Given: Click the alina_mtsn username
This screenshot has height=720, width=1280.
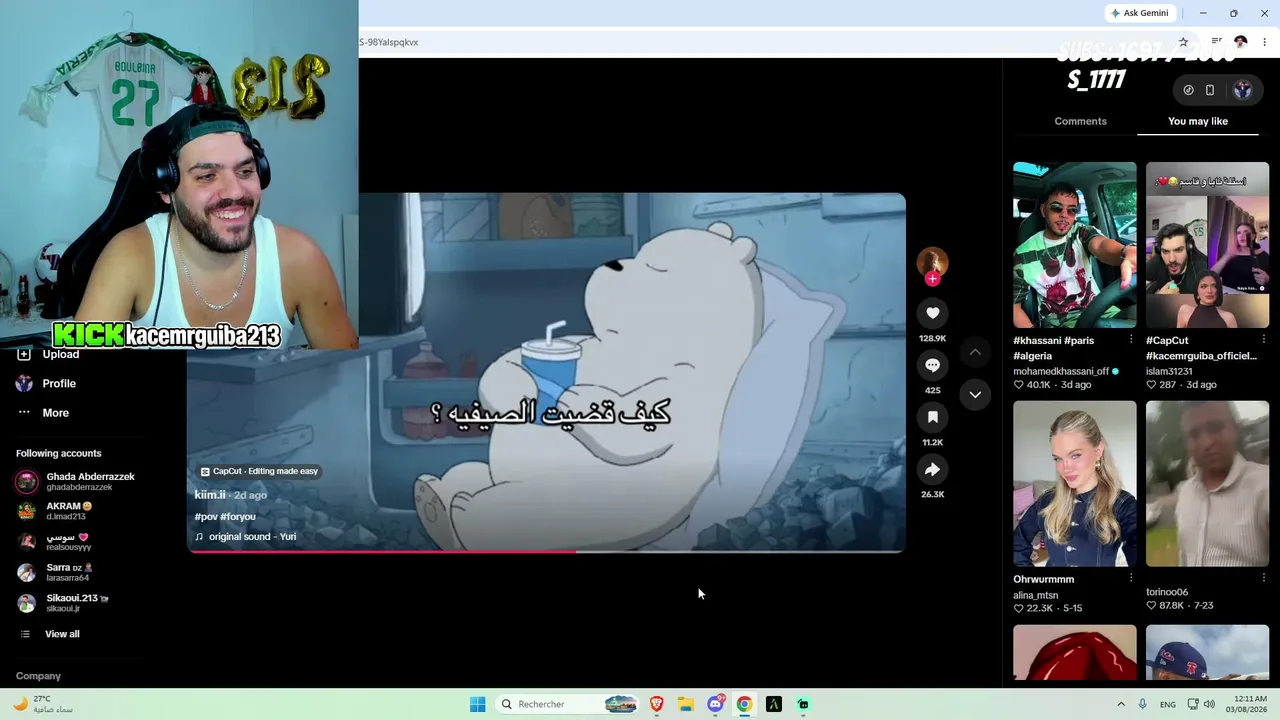Looking at the screenshot, I should point(1036,595).
